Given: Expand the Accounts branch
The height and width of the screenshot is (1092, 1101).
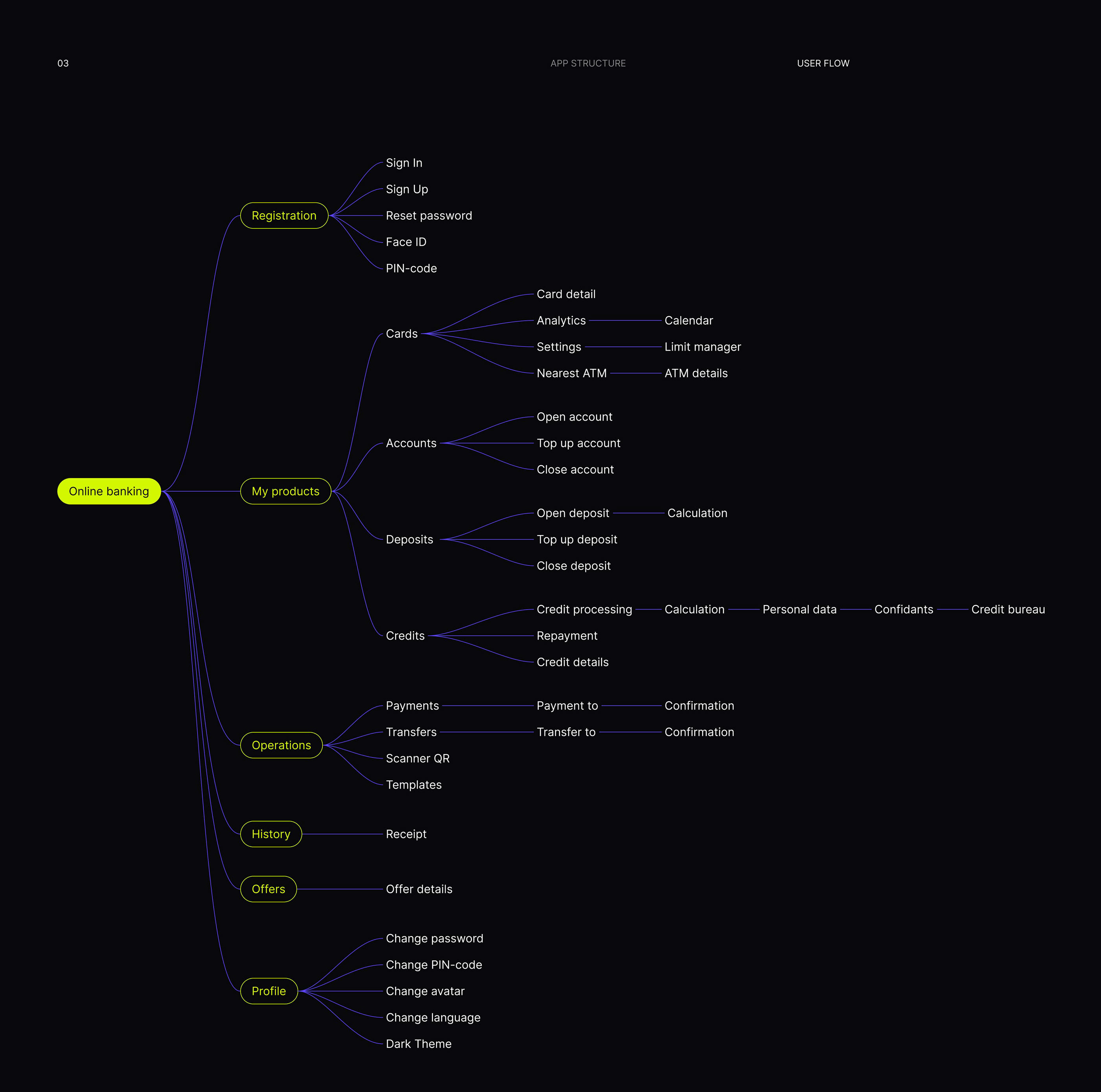Looking at the screenshot, I should (410, 443).
